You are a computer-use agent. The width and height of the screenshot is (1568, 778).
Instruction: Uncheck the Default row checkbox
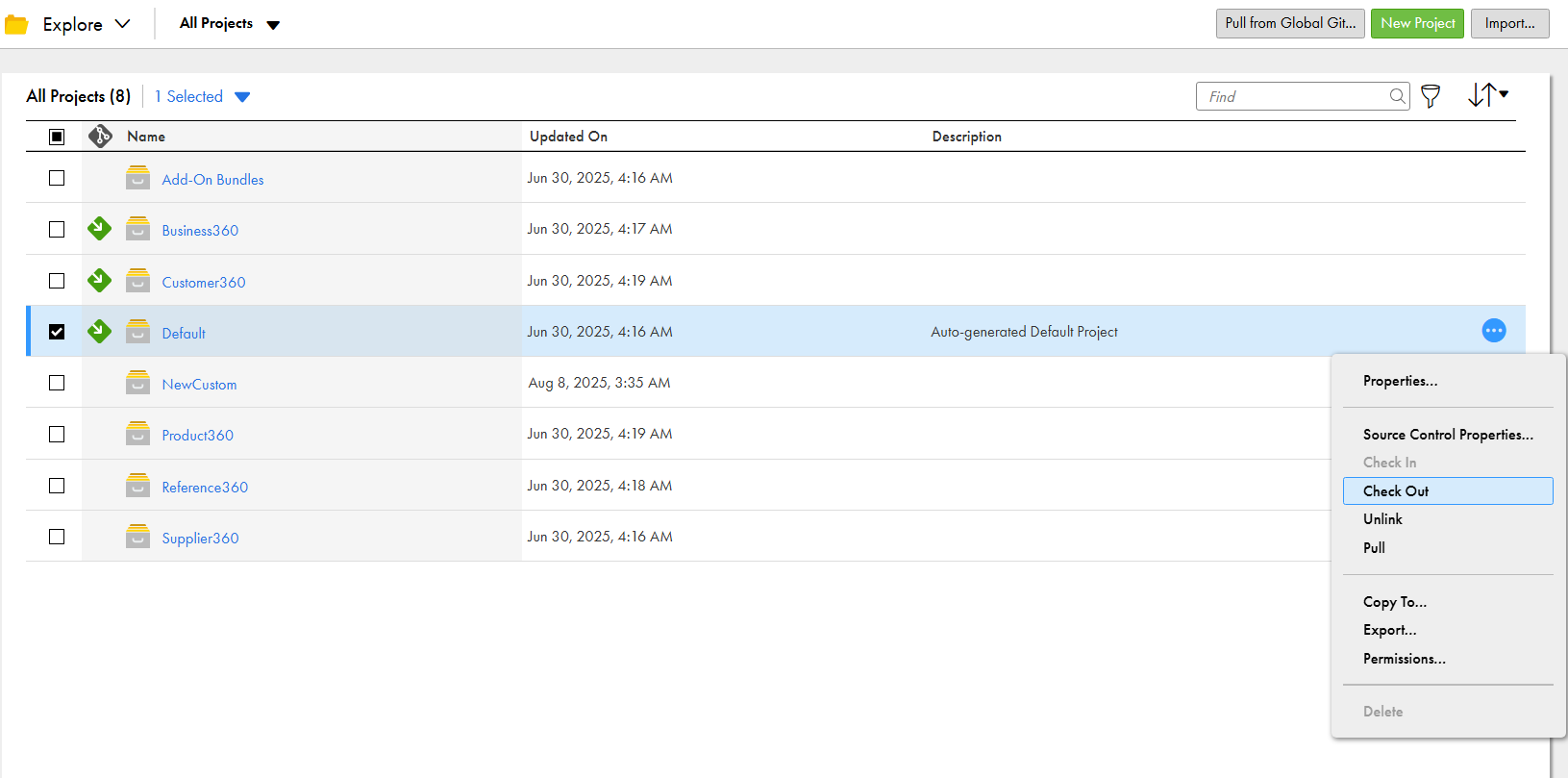coord(57,332)
